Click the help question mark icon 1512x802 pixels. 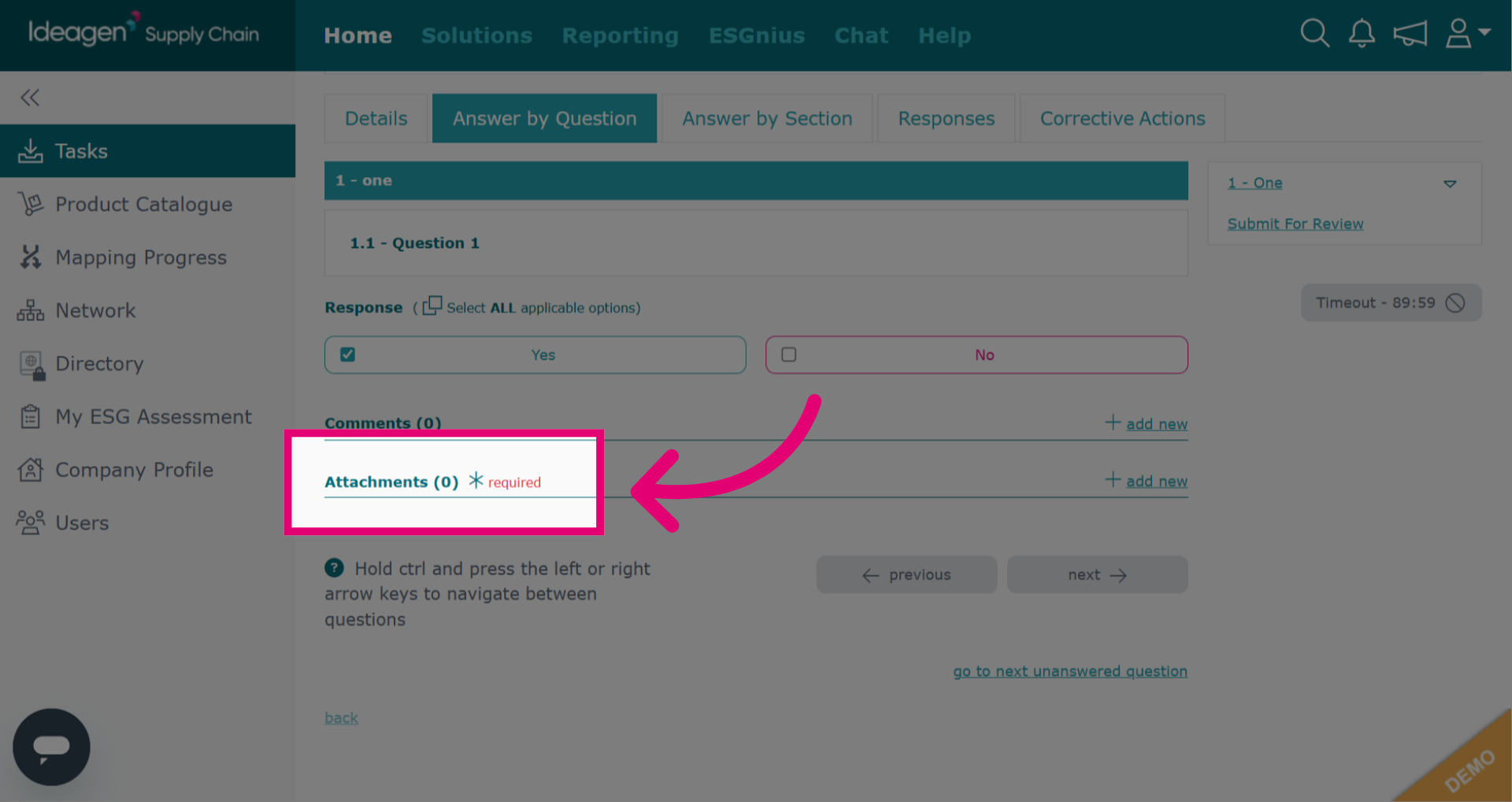click(334, 567)
